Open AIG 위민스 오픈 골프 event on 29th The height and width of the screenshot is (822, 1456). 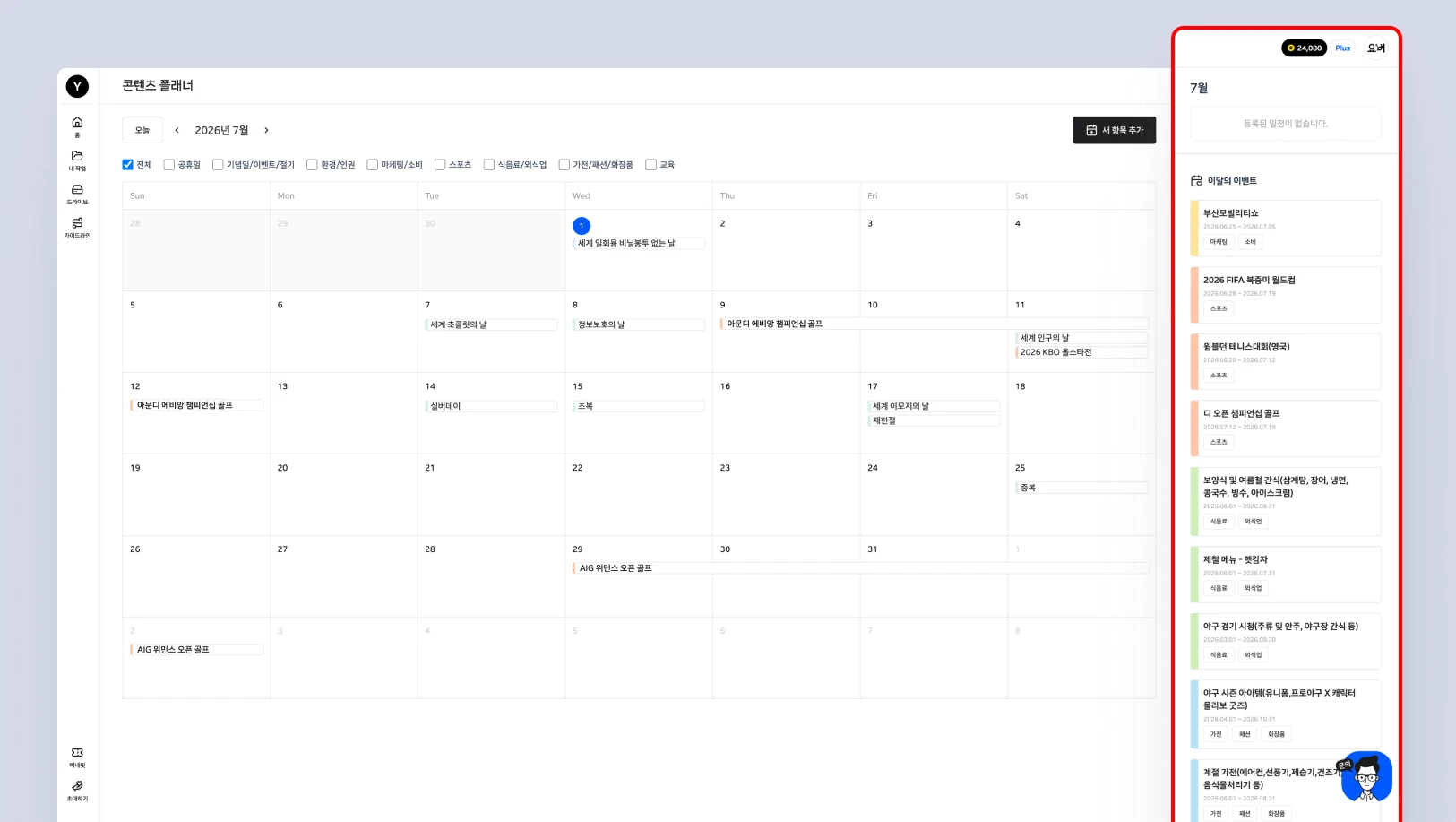[860, 568]
